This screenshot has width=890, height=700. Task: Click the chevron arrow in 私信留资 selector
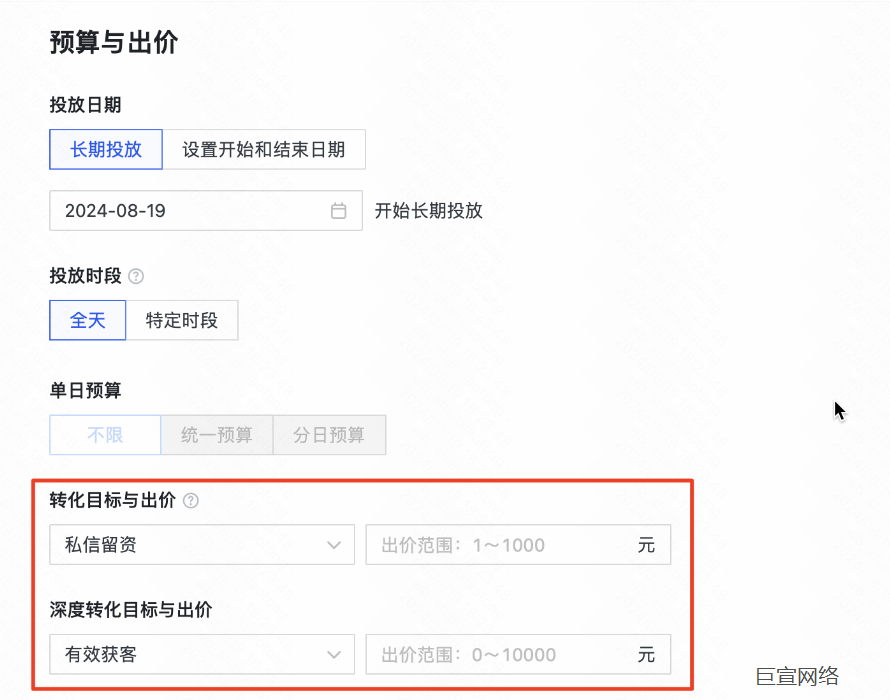pyautogui.click(x=334, y=545)
